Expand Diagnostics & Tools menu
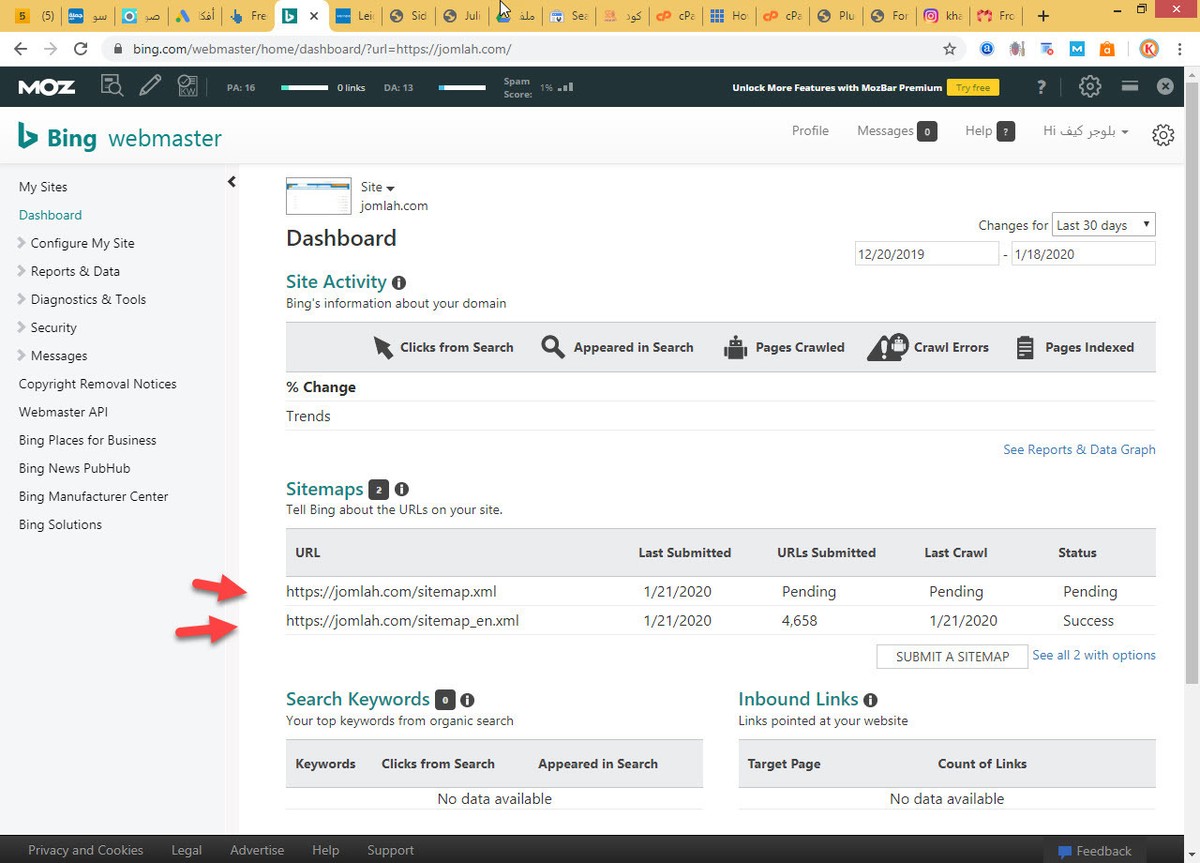This screenshot has height=863, width=1200. coord(82,299)
